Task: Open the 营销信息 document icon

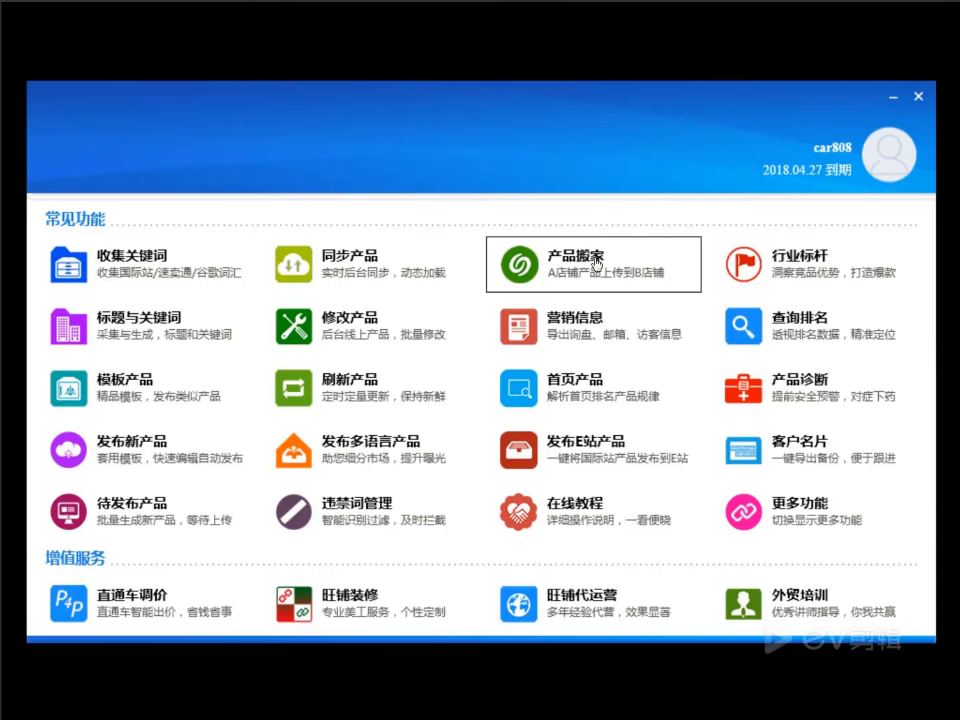Action: [519, 326]
